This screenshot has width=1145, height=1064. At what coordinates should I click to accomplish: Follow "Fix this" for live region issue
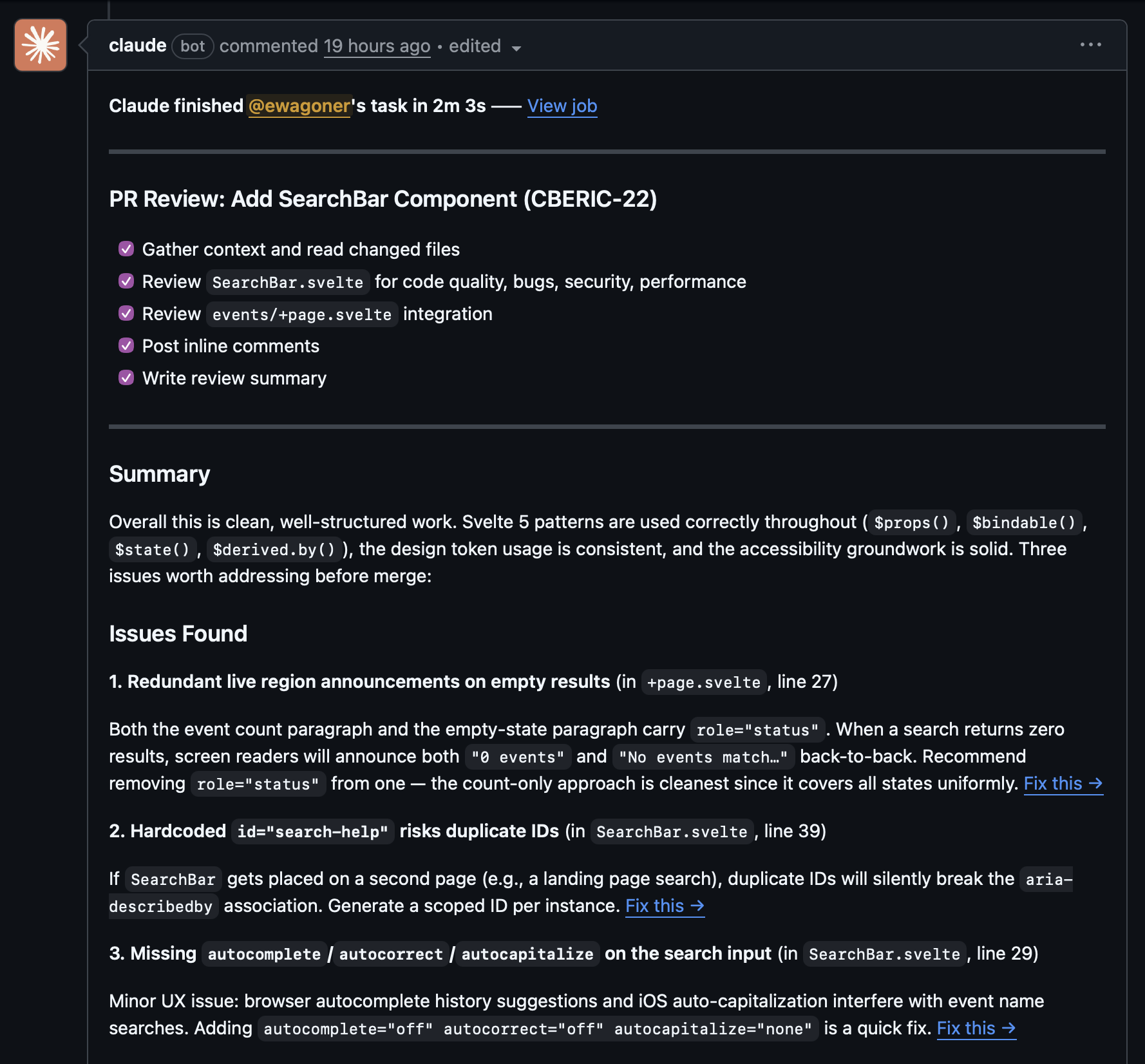[1062, 784]
